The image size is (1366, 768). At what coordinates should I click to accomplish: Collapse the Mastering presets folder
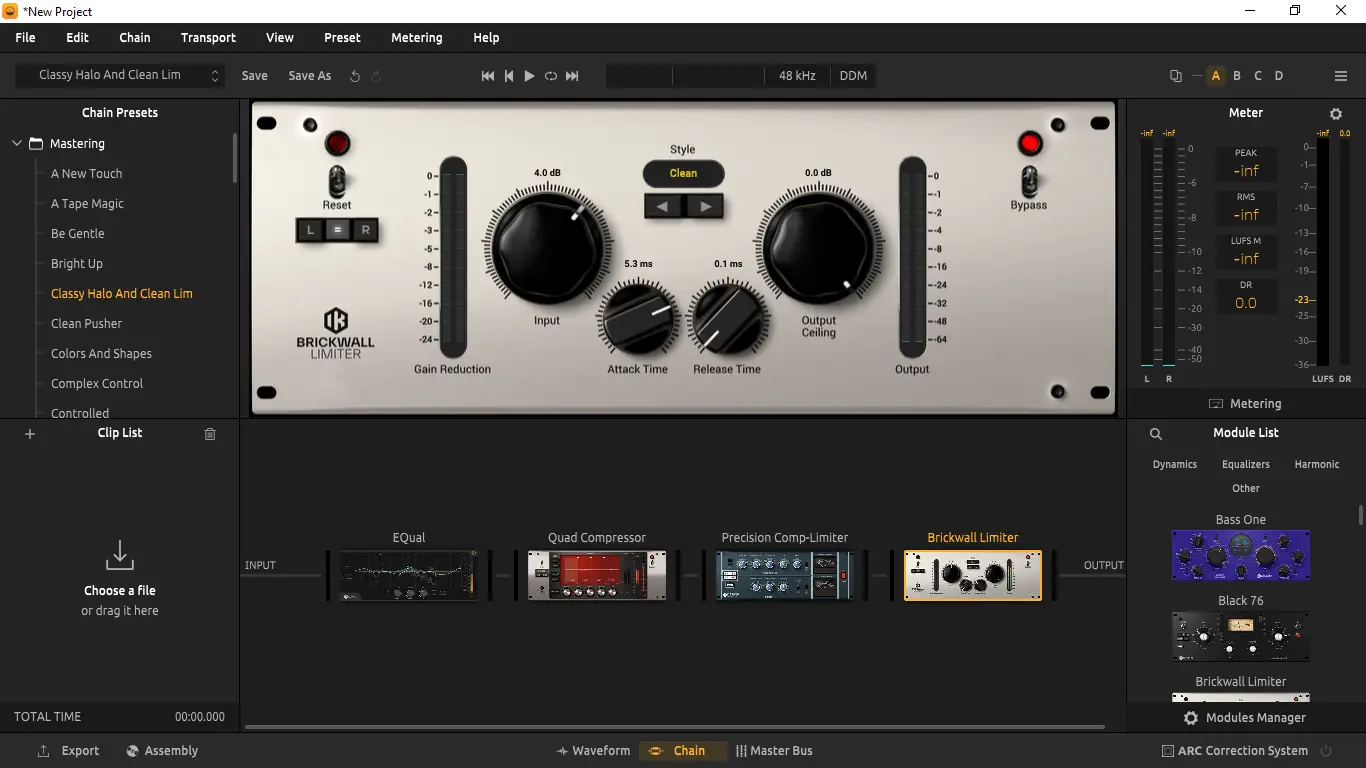click(x=16, y=143)
